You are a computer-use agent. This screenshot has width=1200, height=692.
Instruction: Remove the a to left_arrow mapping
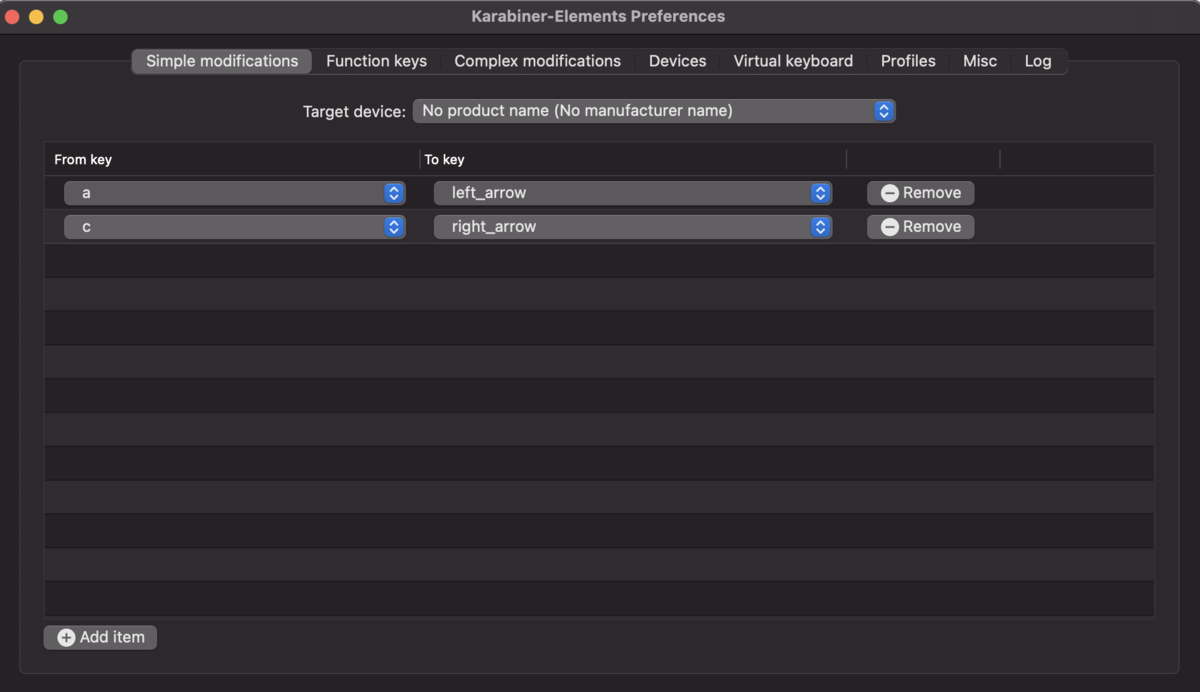pyautogui.click(x=920, y=193)
